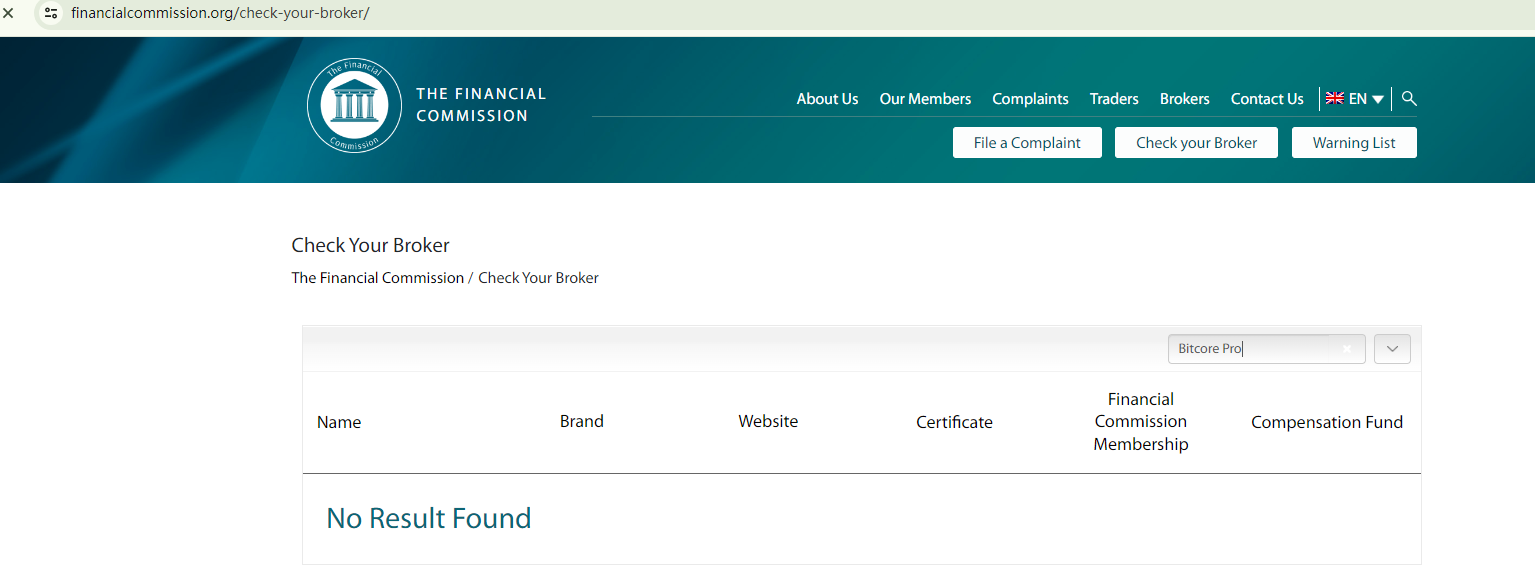Open the site search magnifier icon

(x=1409, y=98)
